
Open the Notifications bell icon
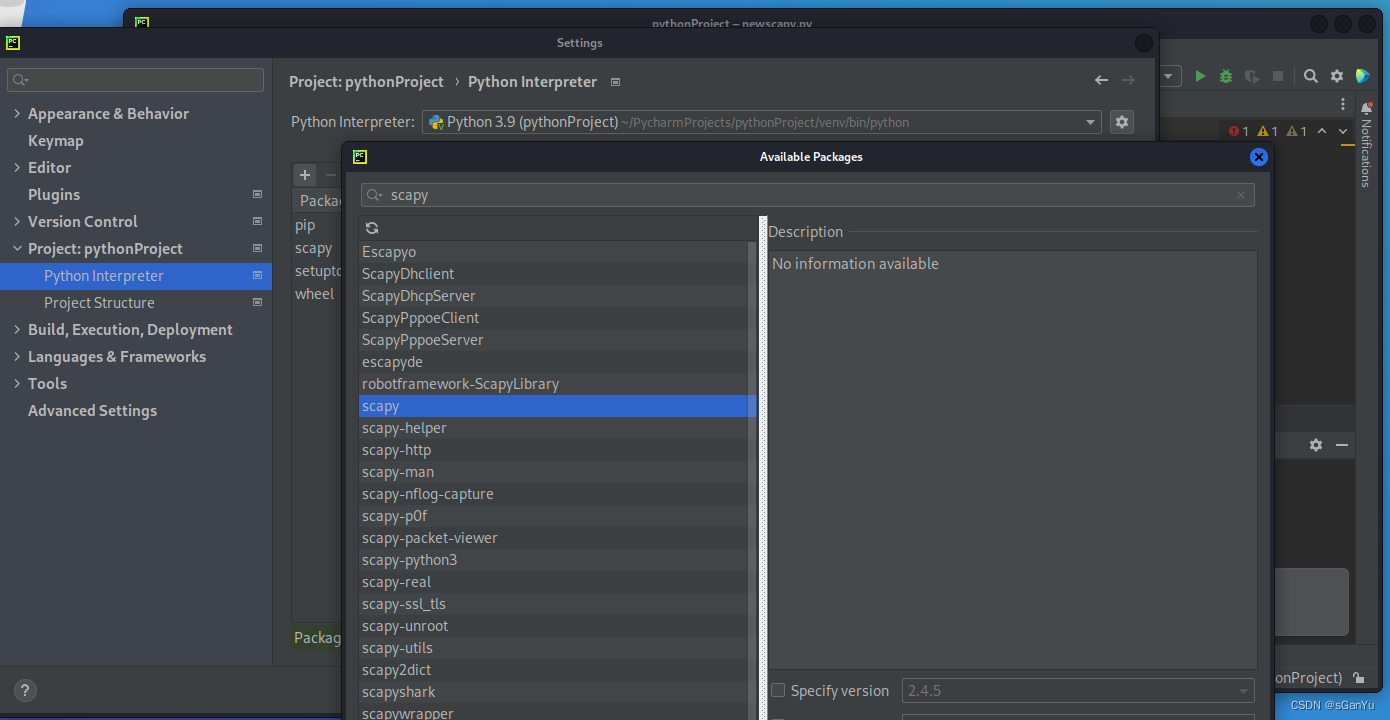click(1367, 108)
